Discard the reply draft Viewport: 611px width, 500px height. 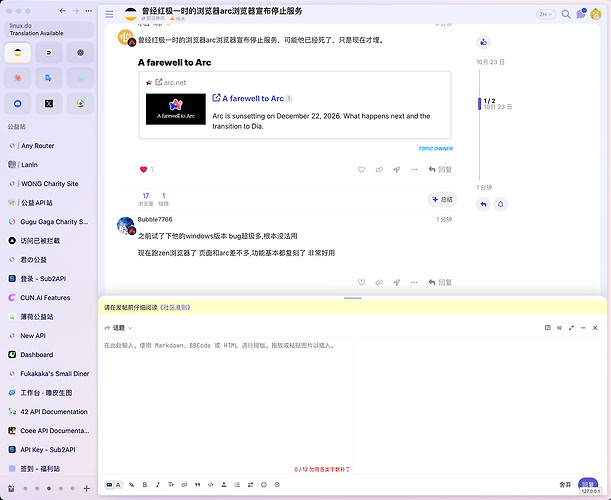pyautogui.click(x=565, y=485)
